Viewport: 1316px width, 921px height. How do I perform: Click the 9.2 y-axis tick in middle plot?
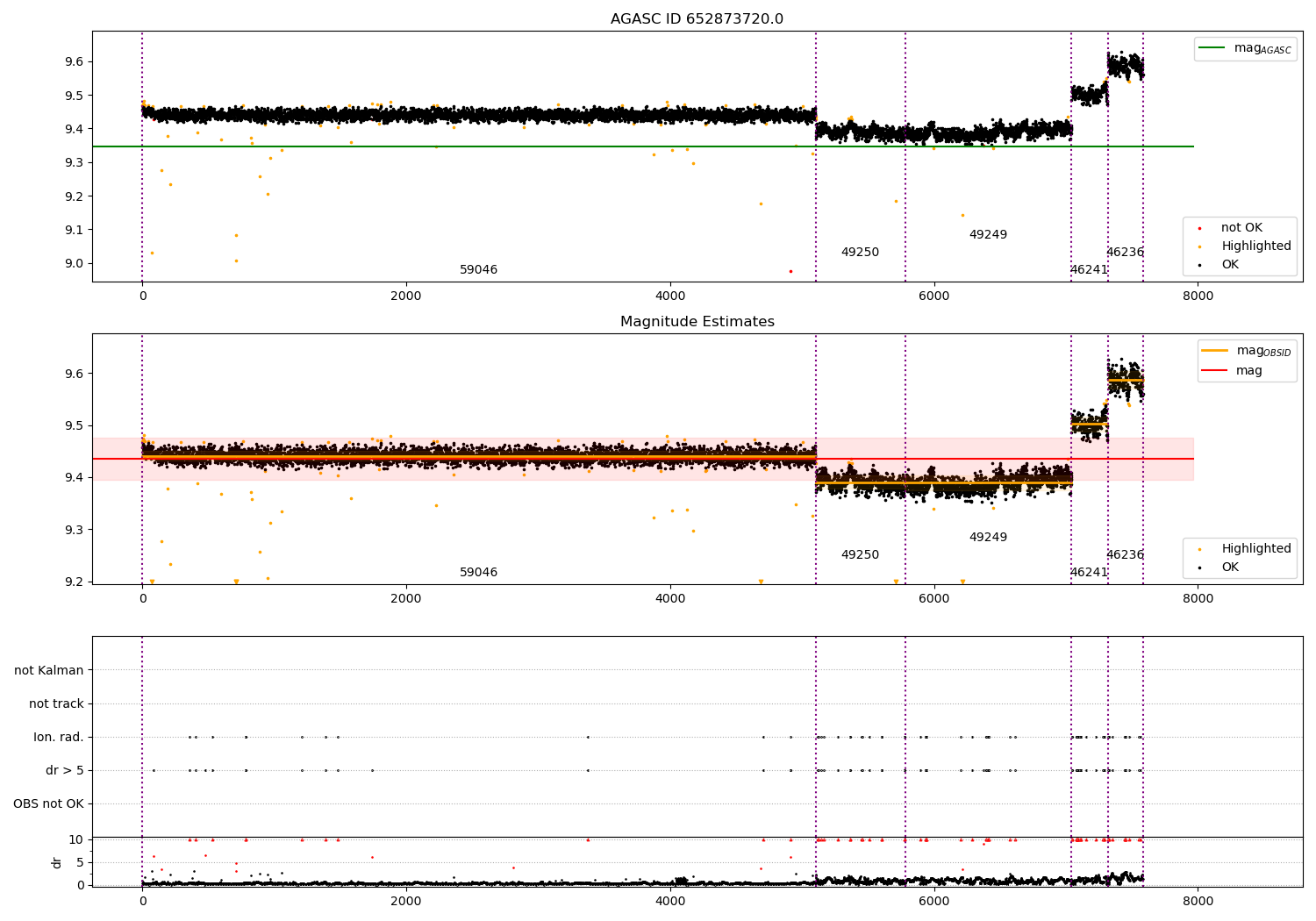tap(74, 582)
